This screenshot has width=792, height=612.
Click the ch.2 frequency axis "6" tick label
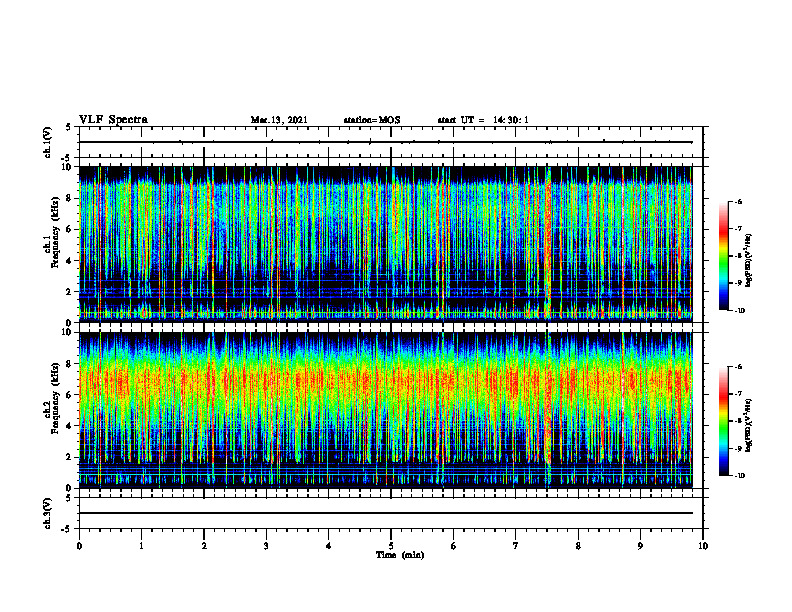pos(70,395)
